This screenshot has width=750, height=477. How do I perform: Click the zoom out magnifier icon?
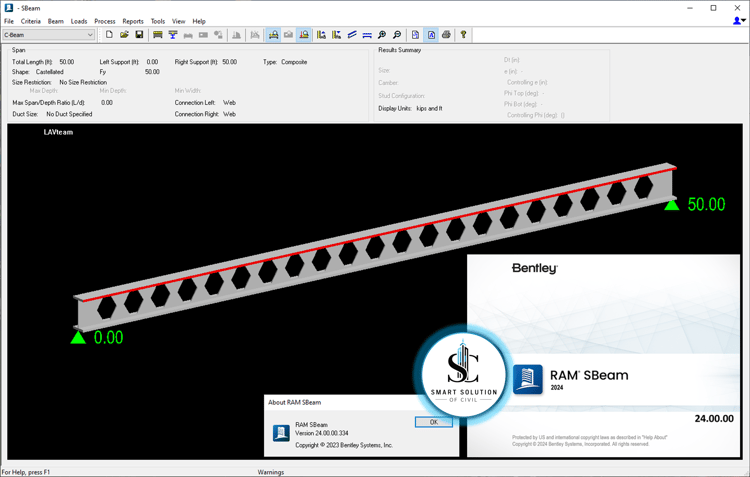point(397,34)
